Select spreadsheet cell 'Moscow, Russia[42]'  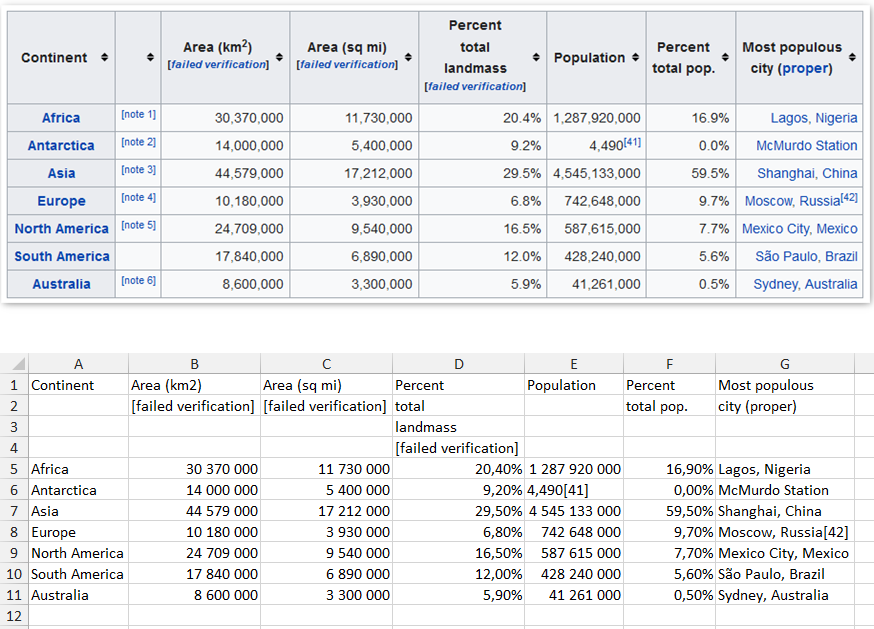click(x=785, y=533)
